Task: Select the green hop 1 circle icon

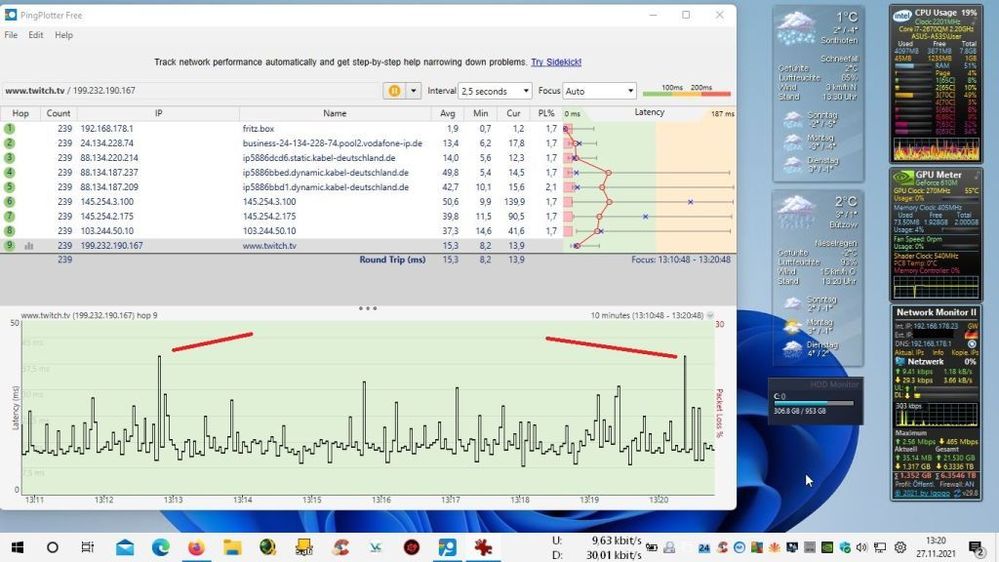Action: 9,129
